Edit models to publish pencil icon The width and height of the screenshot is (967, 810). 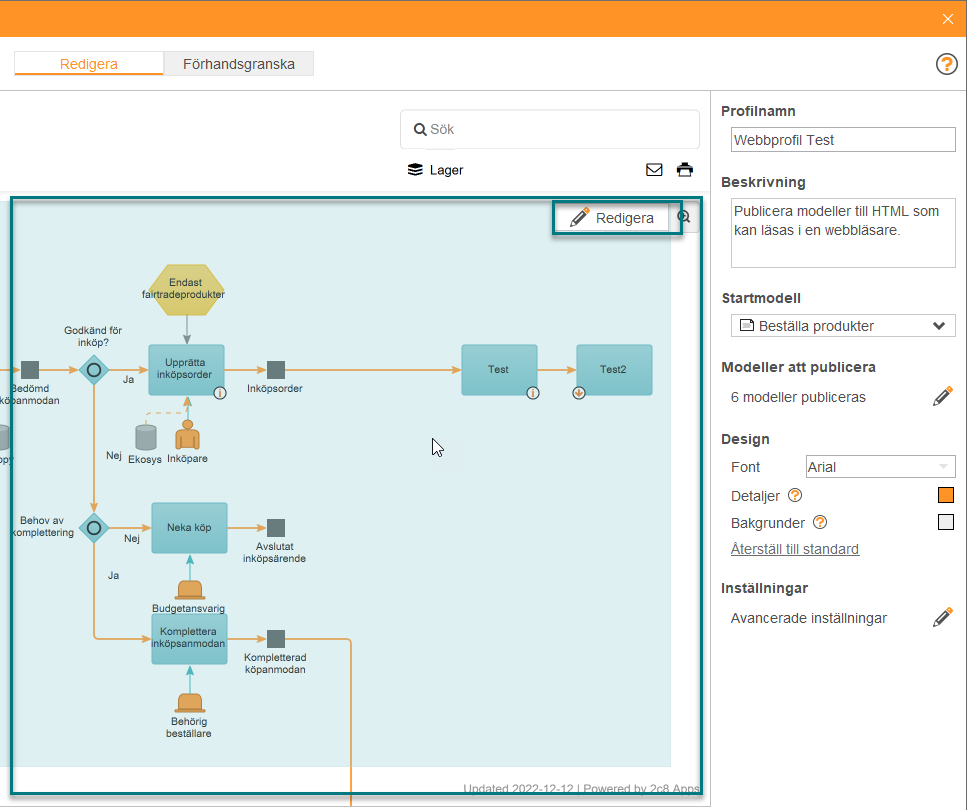(x=942, y=396)
